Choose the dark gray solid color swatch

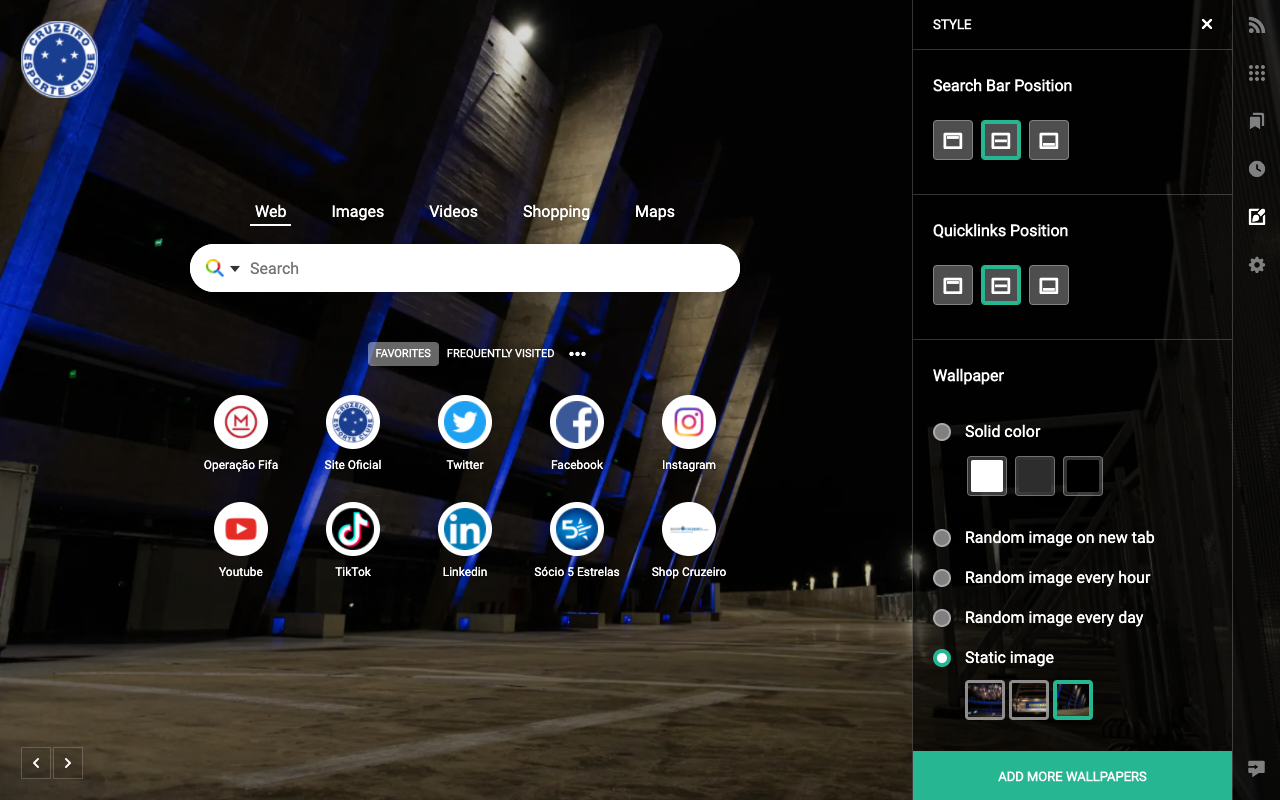(1035, 476)
